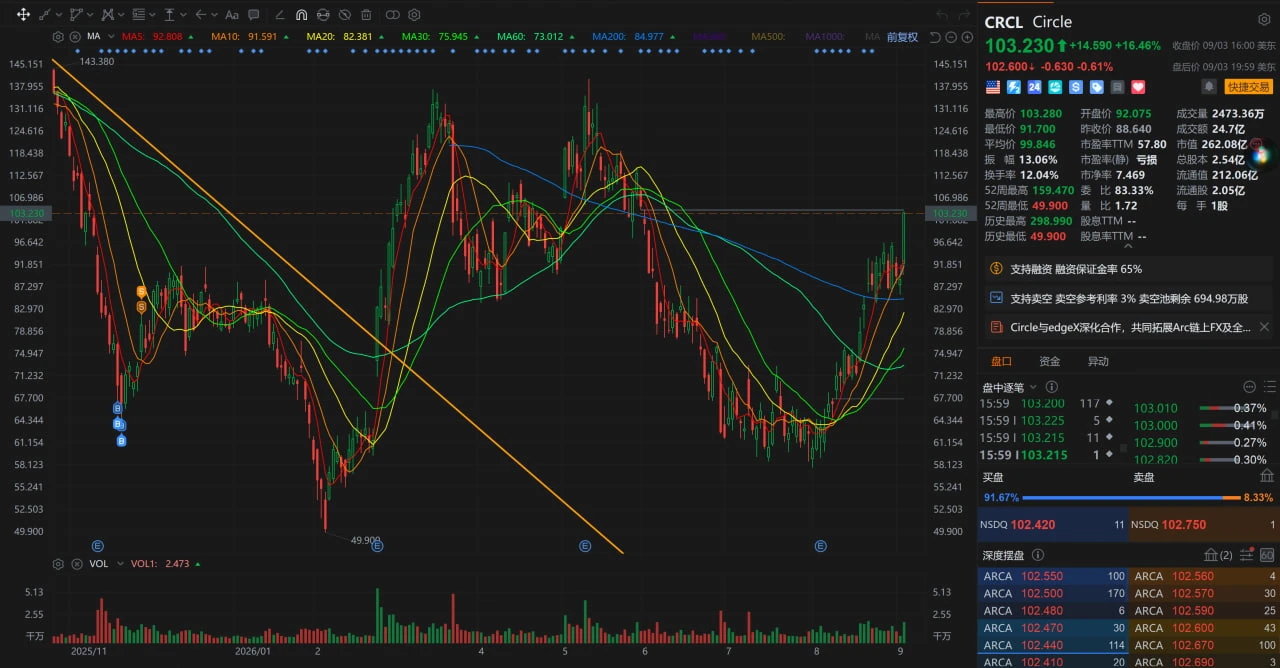Set a price alert with bell icon

[x=1209, y=87]
